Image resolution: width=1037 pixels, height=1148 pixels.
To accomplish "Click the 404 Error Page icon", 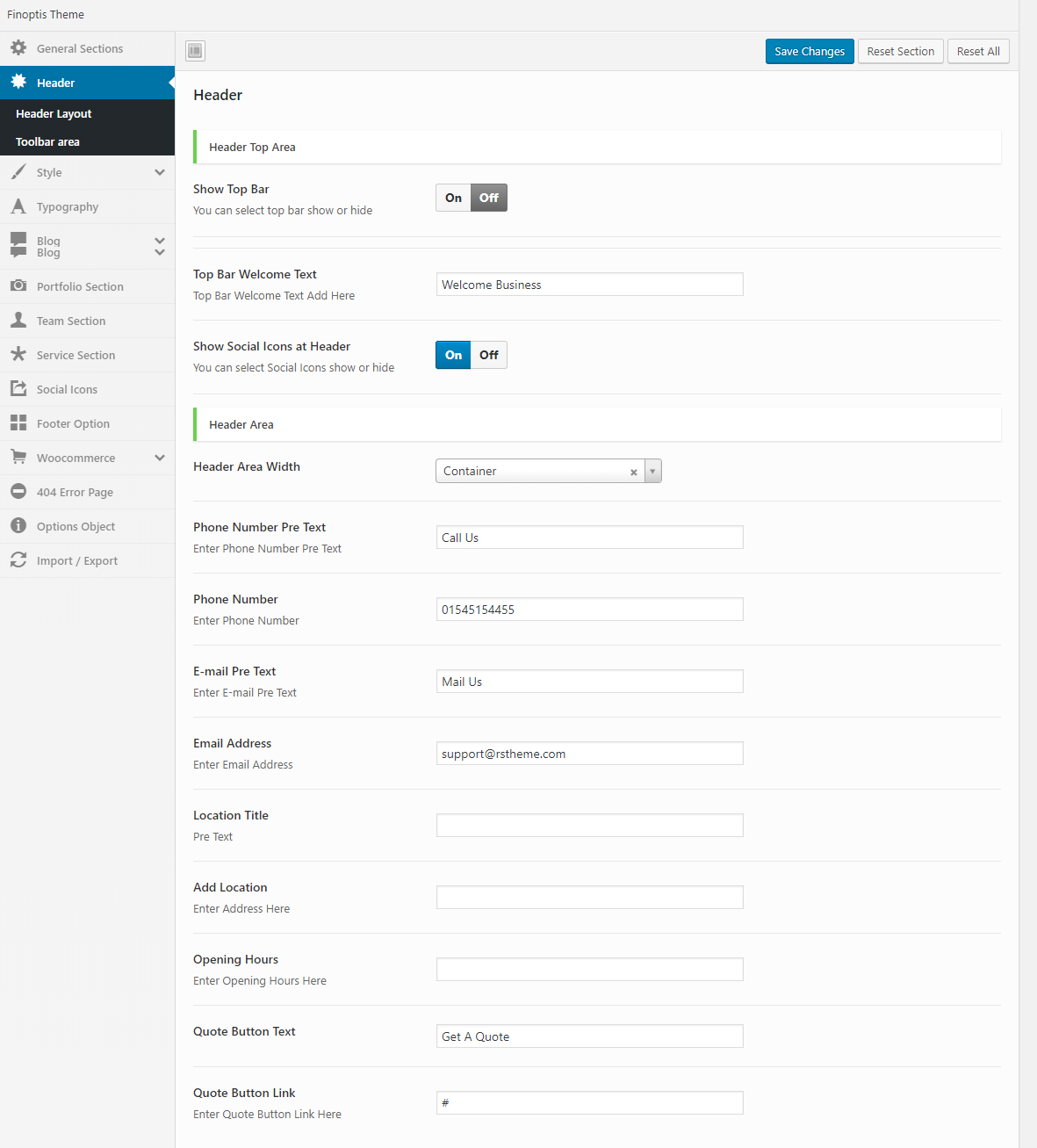I will point(18,492).
